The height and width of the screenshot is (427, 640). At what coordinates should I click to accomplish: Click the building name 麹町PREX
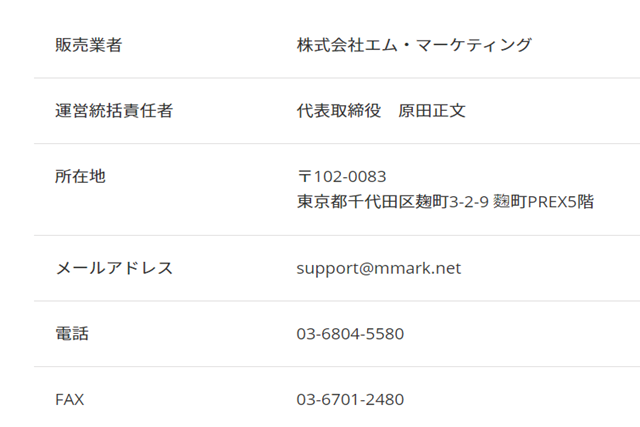[x=530, y=202]
